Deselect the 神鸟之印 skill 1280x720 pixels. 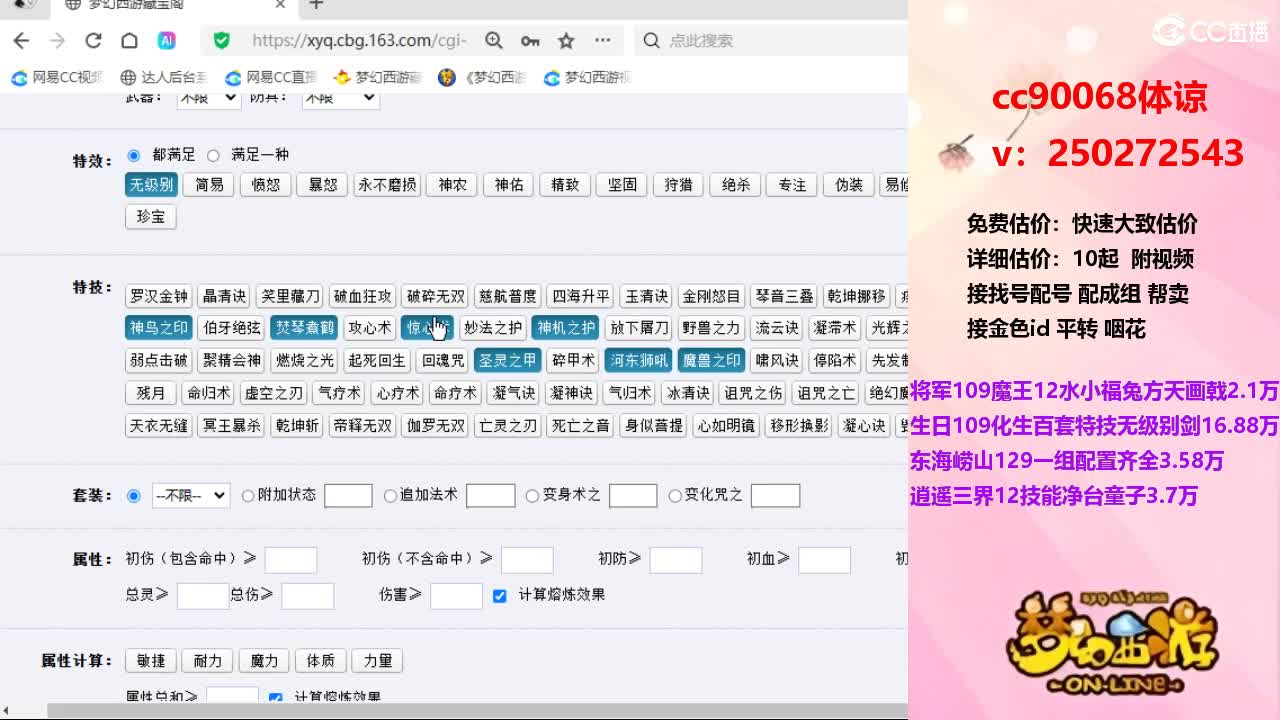[158, 328]
